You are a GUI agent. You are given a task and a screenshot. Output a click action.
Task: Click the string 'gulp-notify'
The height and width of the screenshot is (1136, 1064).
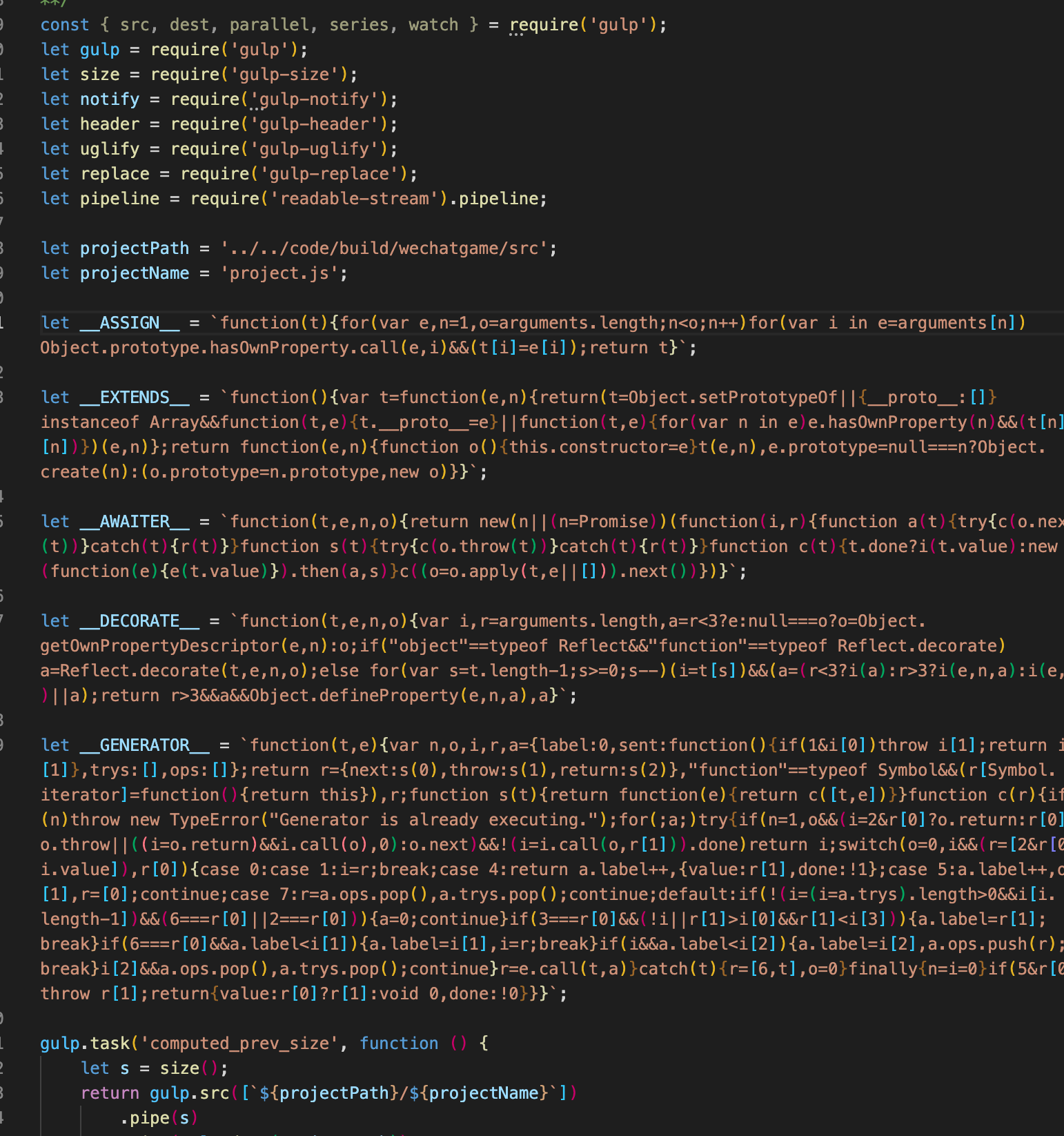tap(315, 99)
